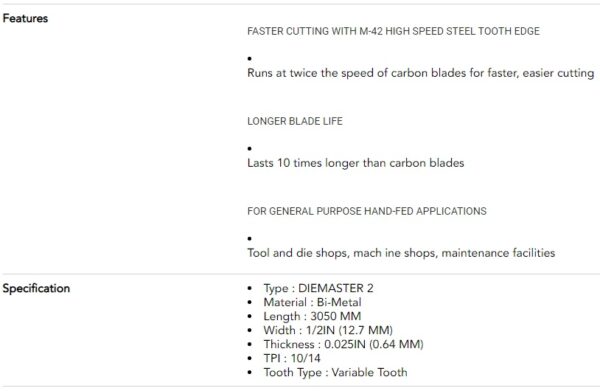Image resolution: width=600 pixels, height=391 pixels.
Task: Click the Specification section heading
Action: tap(36, 288)
